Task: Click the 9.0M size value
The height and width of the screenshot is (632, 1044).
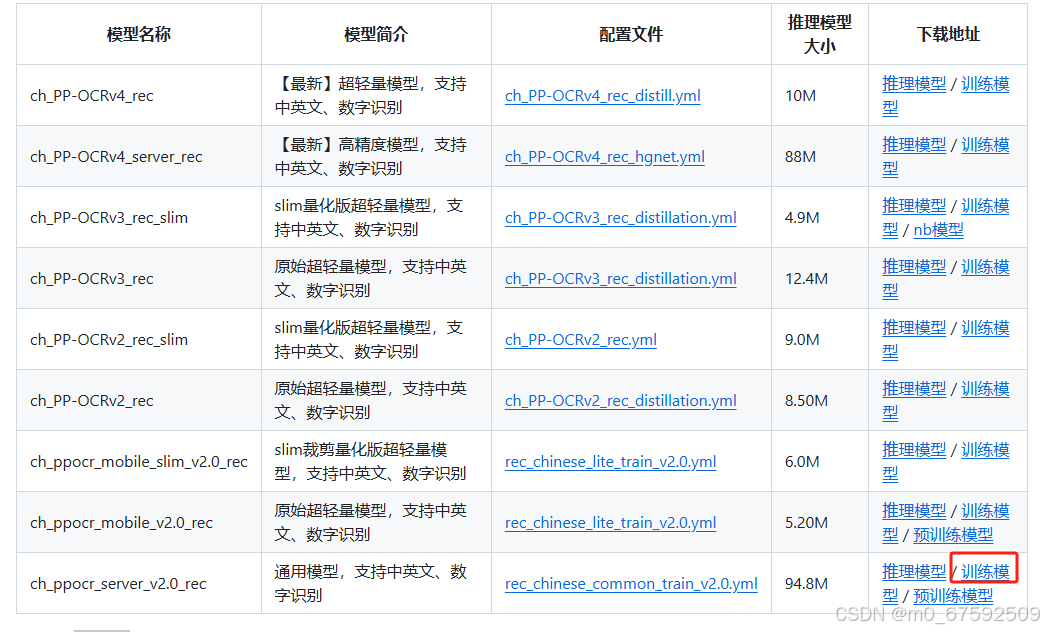Action: (x=802, y=340)
